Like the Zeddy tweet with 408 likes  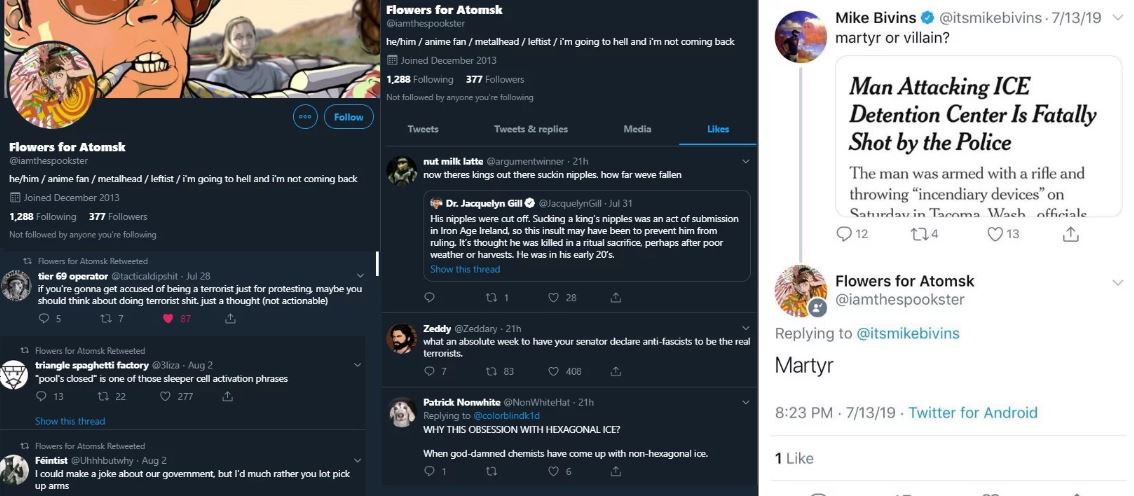click(x=553, y=371)
